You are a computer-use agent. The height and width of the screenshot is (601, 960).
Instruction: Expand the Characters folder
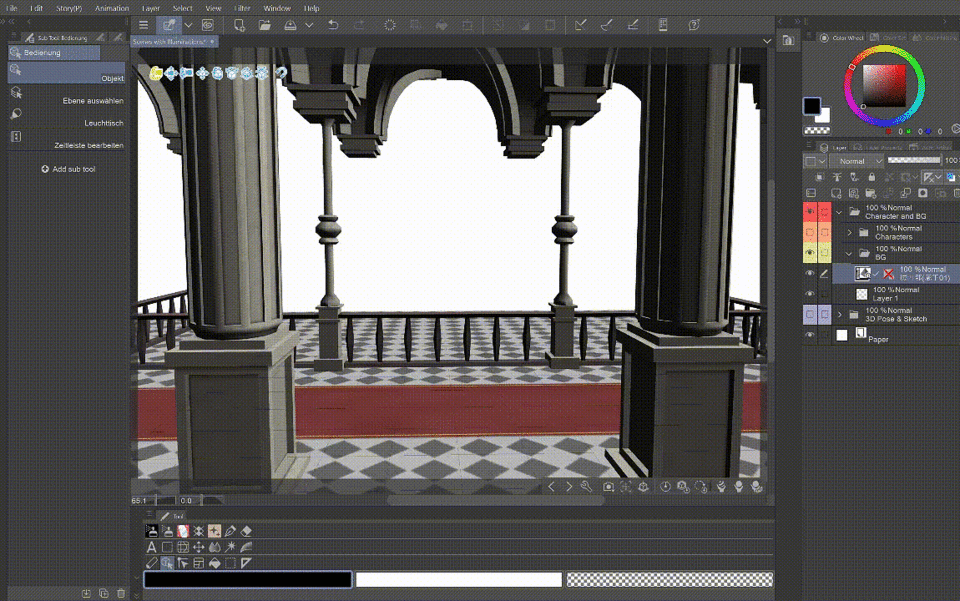click(x=849, y=233)
